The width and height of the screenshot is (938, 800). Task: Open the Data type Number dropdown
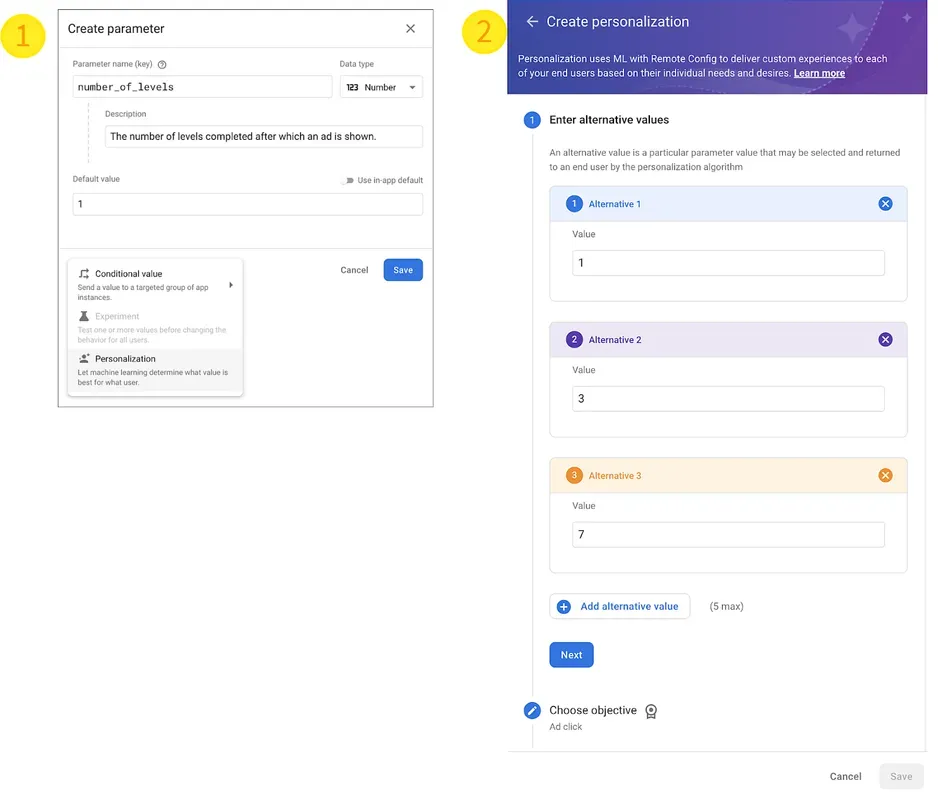pyautogui.click(x=381, y=87)
